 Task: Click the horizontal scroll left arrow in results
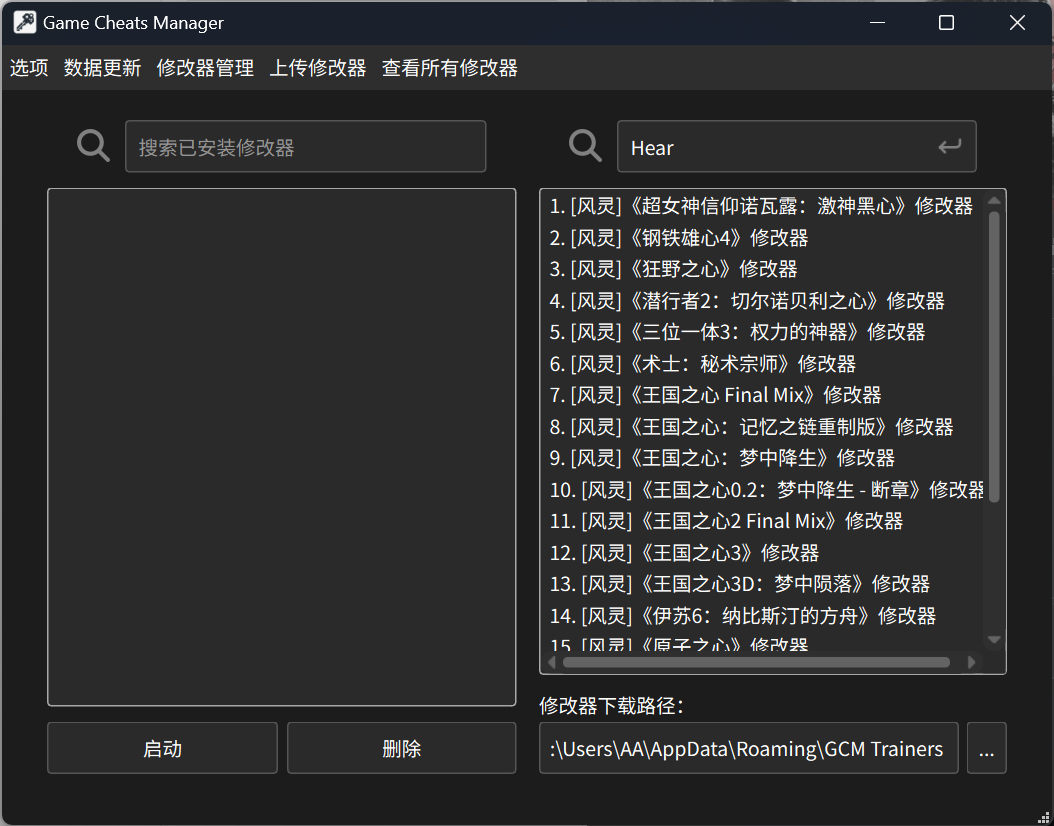coord(552,662)
